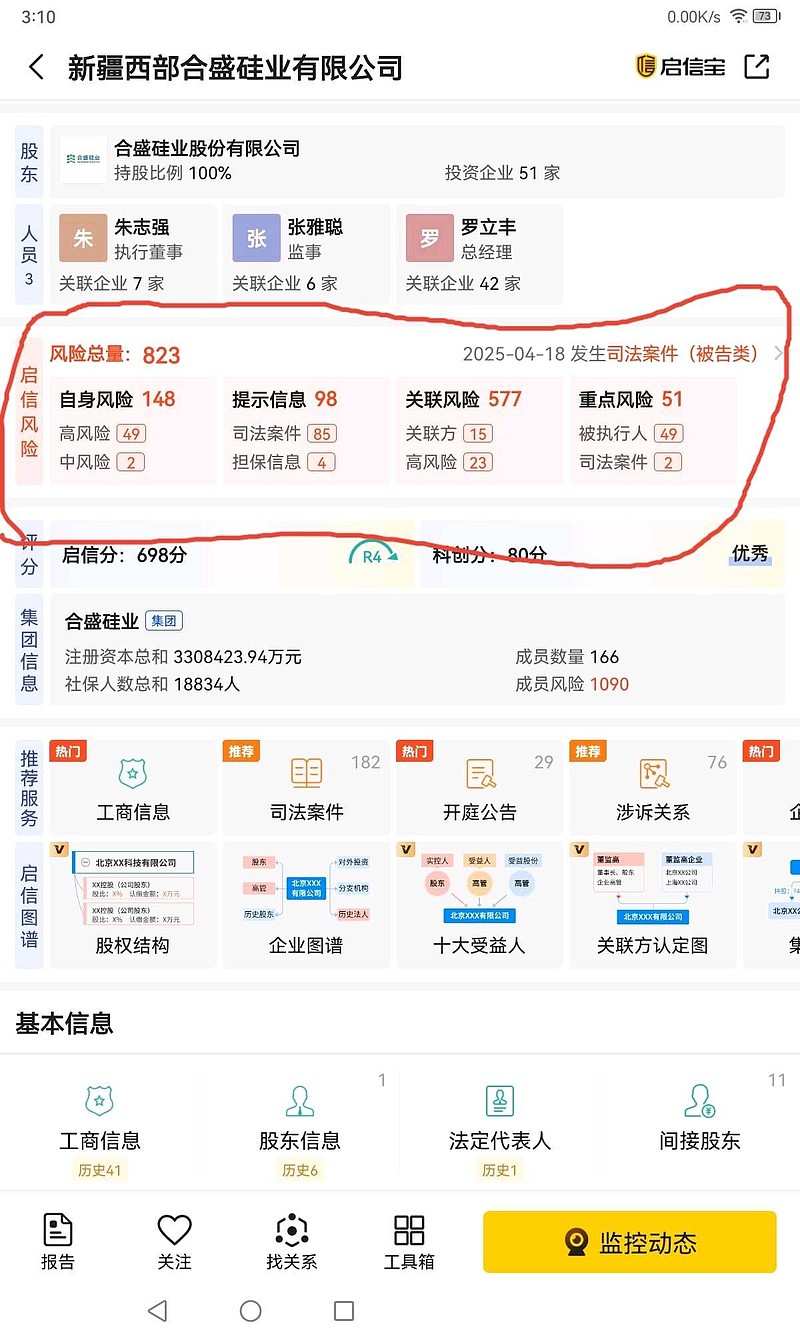This screenshot has width=800, height=1333.
Task: Tap 司法案件 85 under 提示信息
Action: click(284, 434)
